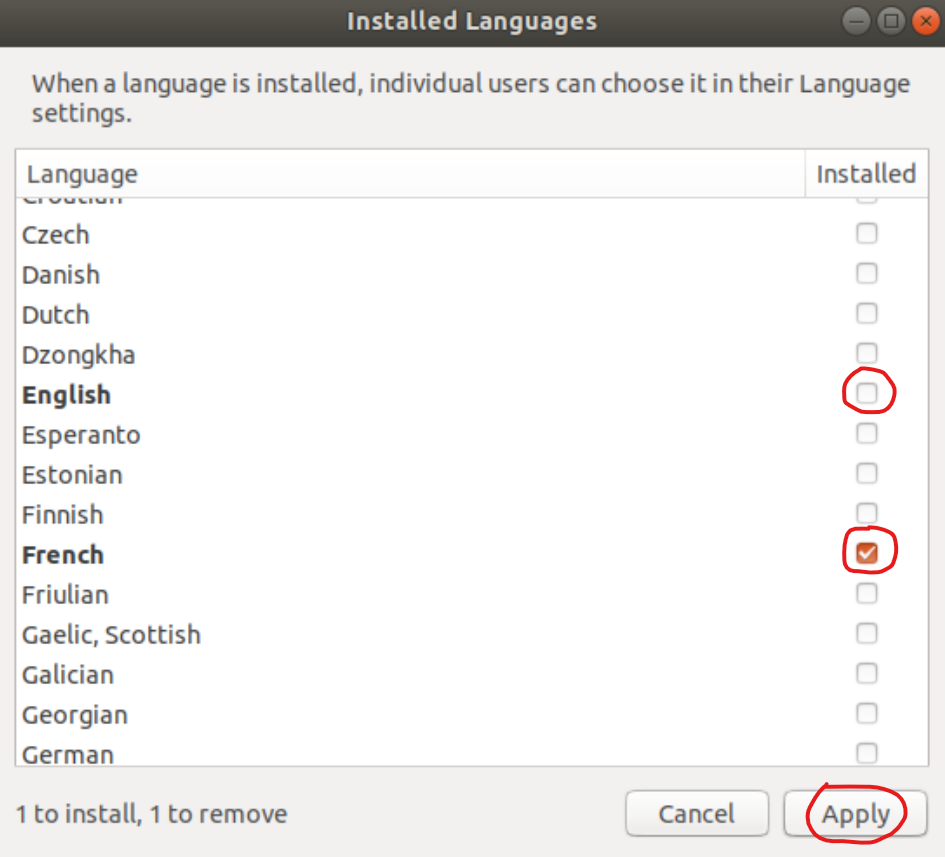Tick the Georgian installed checkbox
Viewport: 945px width, 857px height.
[x=866, y=713]
